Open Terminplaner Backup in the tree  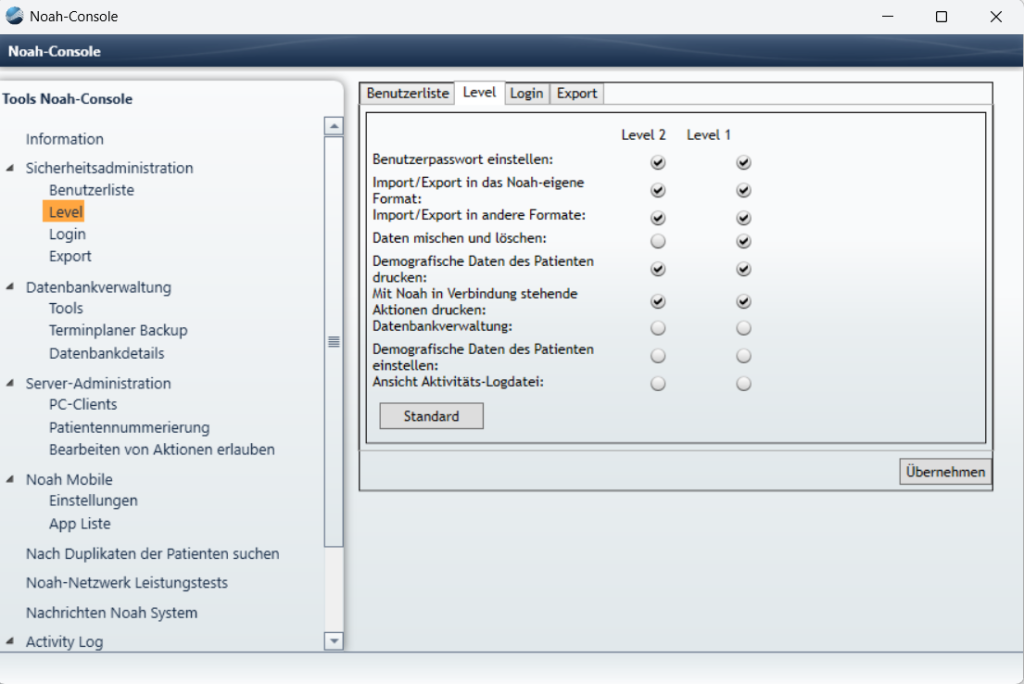118,331
